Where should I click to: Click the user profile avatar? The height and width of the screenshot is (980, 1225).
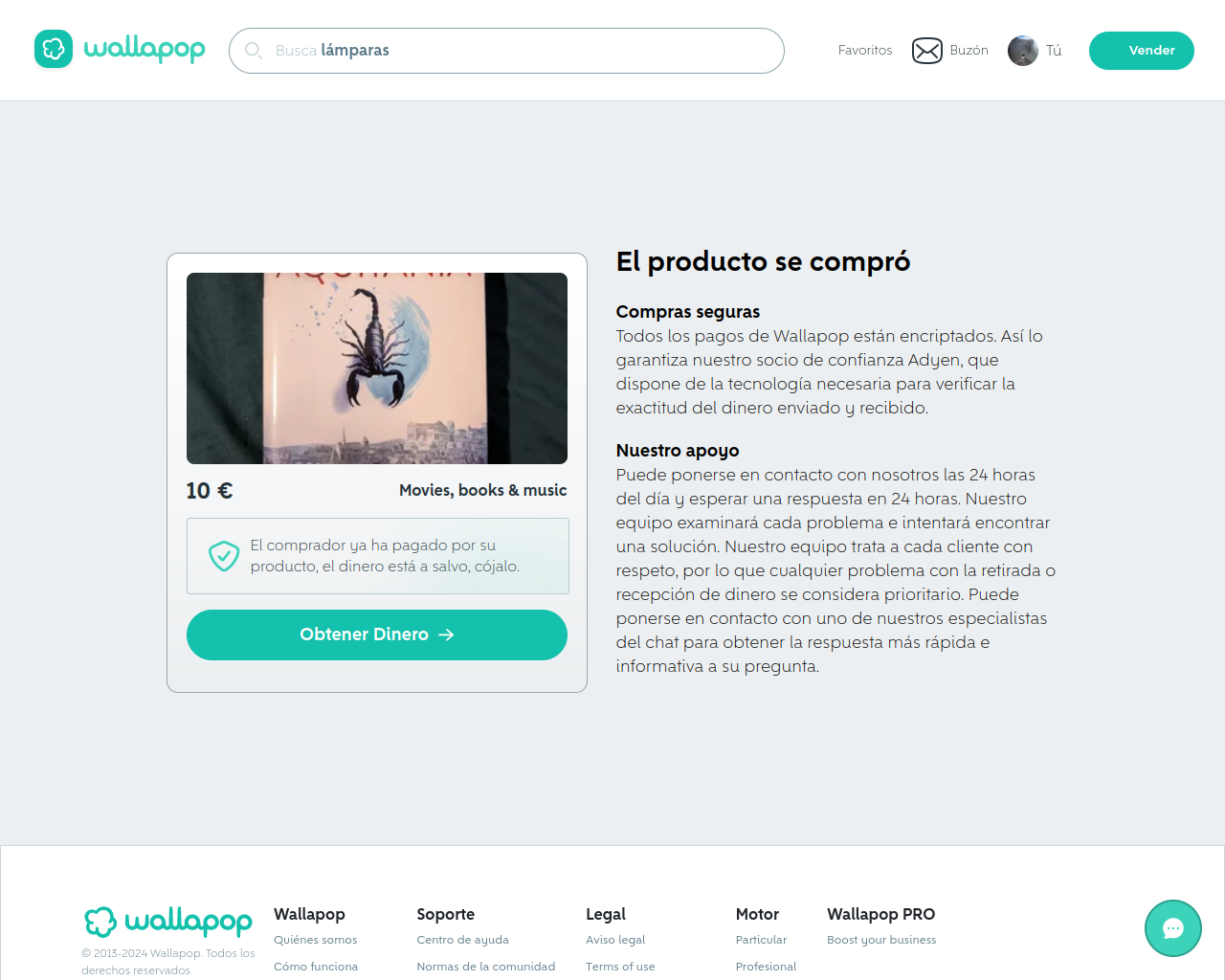coord(1023,51)
